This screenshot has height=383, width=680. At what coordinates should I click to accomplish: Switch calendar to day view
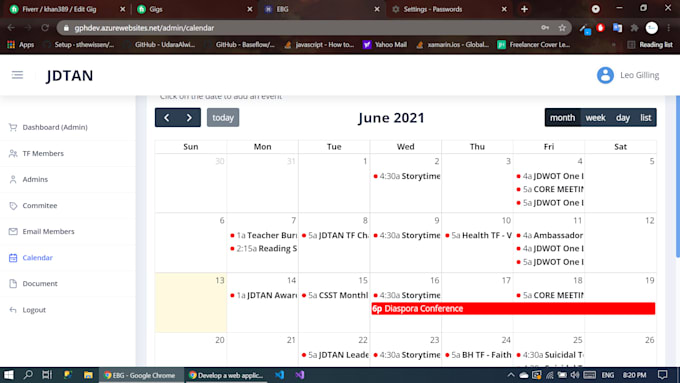tap(623, 118)
